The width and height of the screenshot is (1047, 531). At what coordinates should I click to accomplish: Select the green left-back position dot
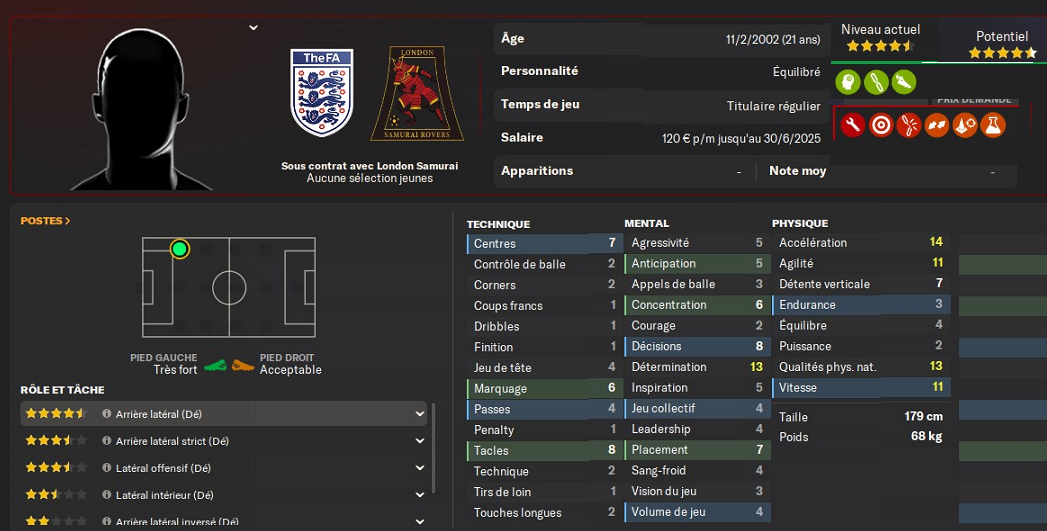tap(180, 249)
